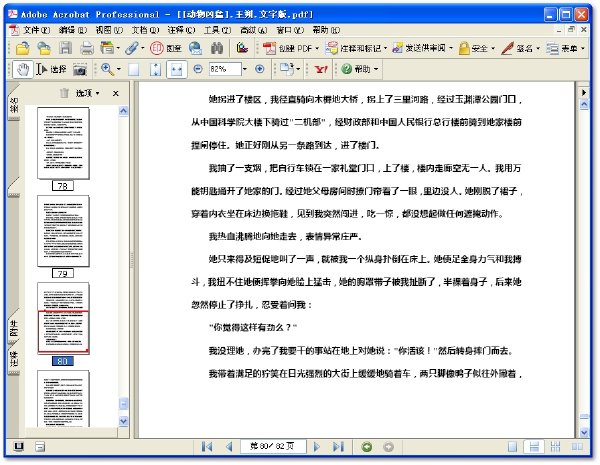Viewport: 600px width, 465px height.
Task: Click the bottom-most side tab below pages
Action: [x=14, y=358]
